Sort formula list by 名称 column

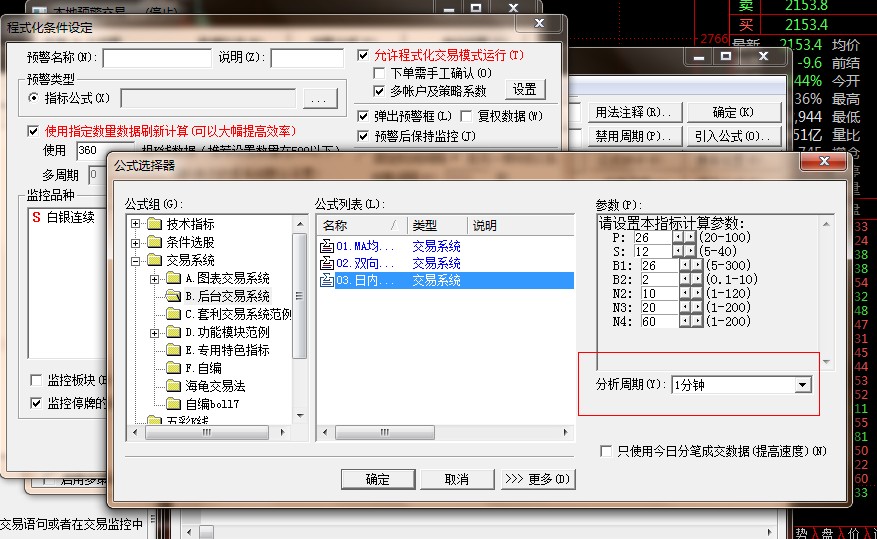pos(362,225)
